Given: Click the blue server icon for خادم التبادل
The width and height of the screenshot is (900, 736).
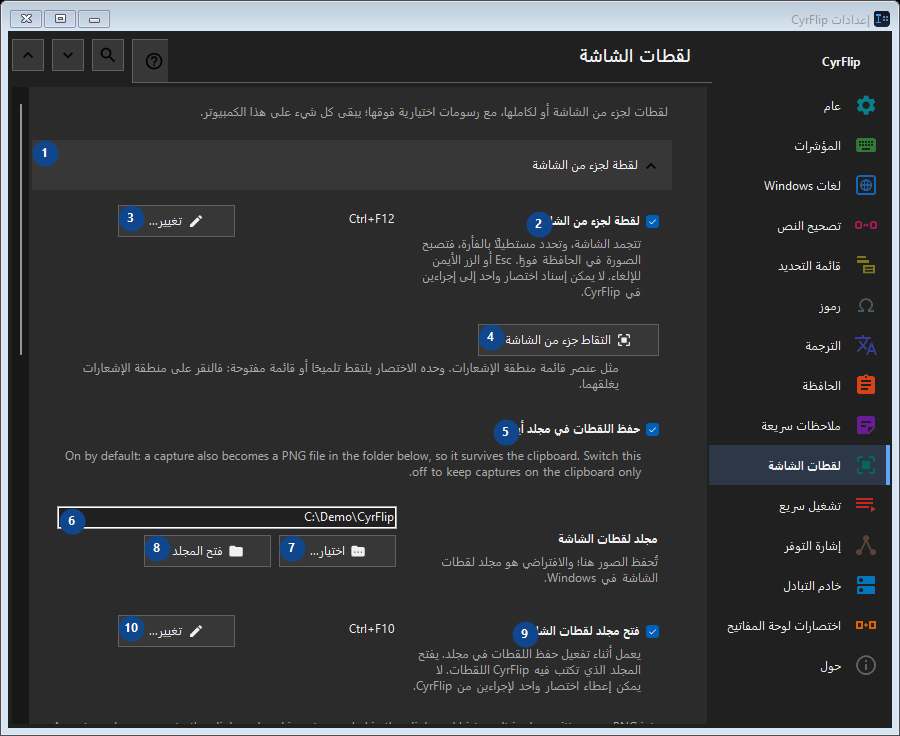Looking at the screenshot, I should 866,585.
